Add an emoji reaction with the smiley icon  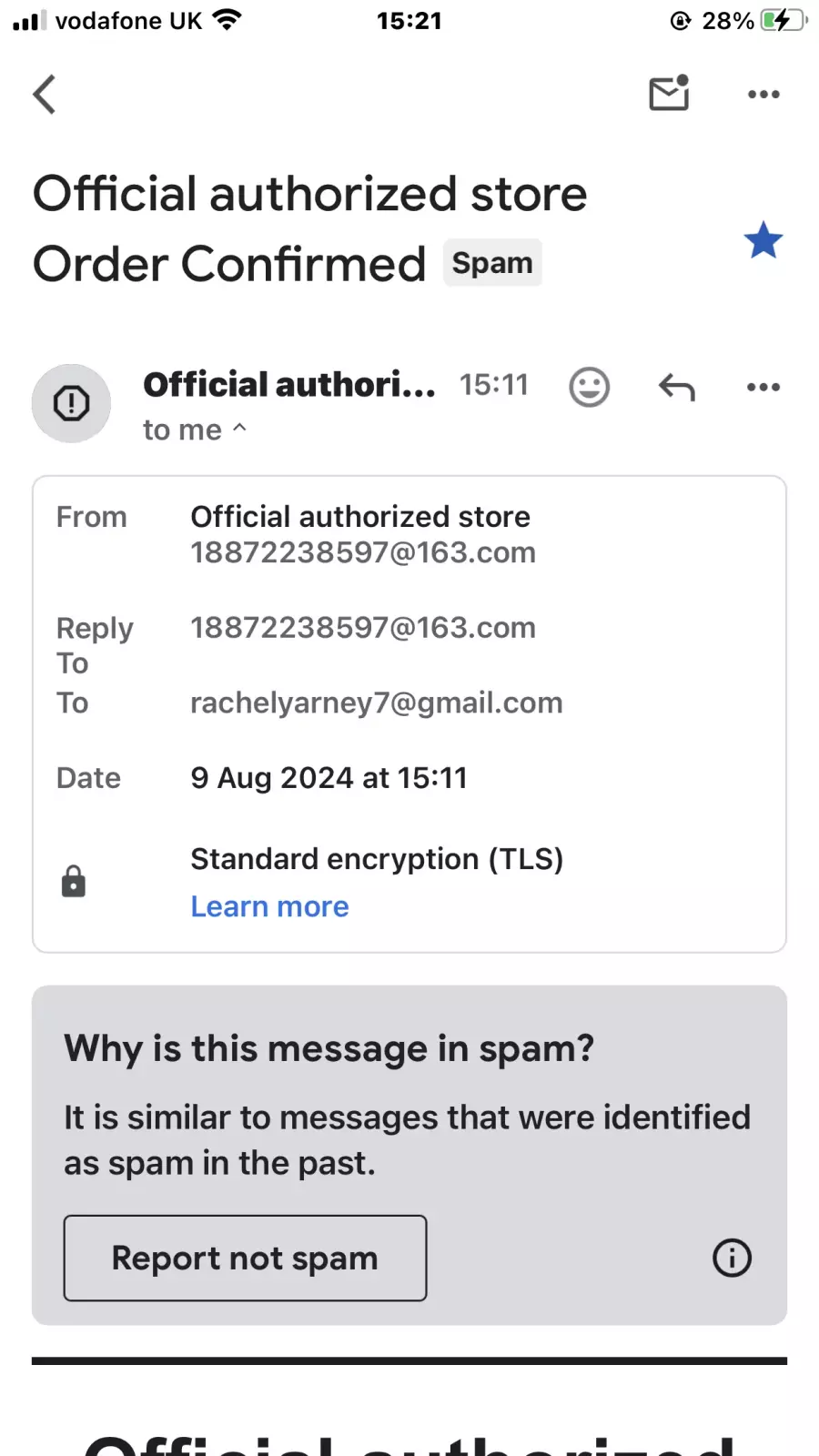click(x=589, y=387)
